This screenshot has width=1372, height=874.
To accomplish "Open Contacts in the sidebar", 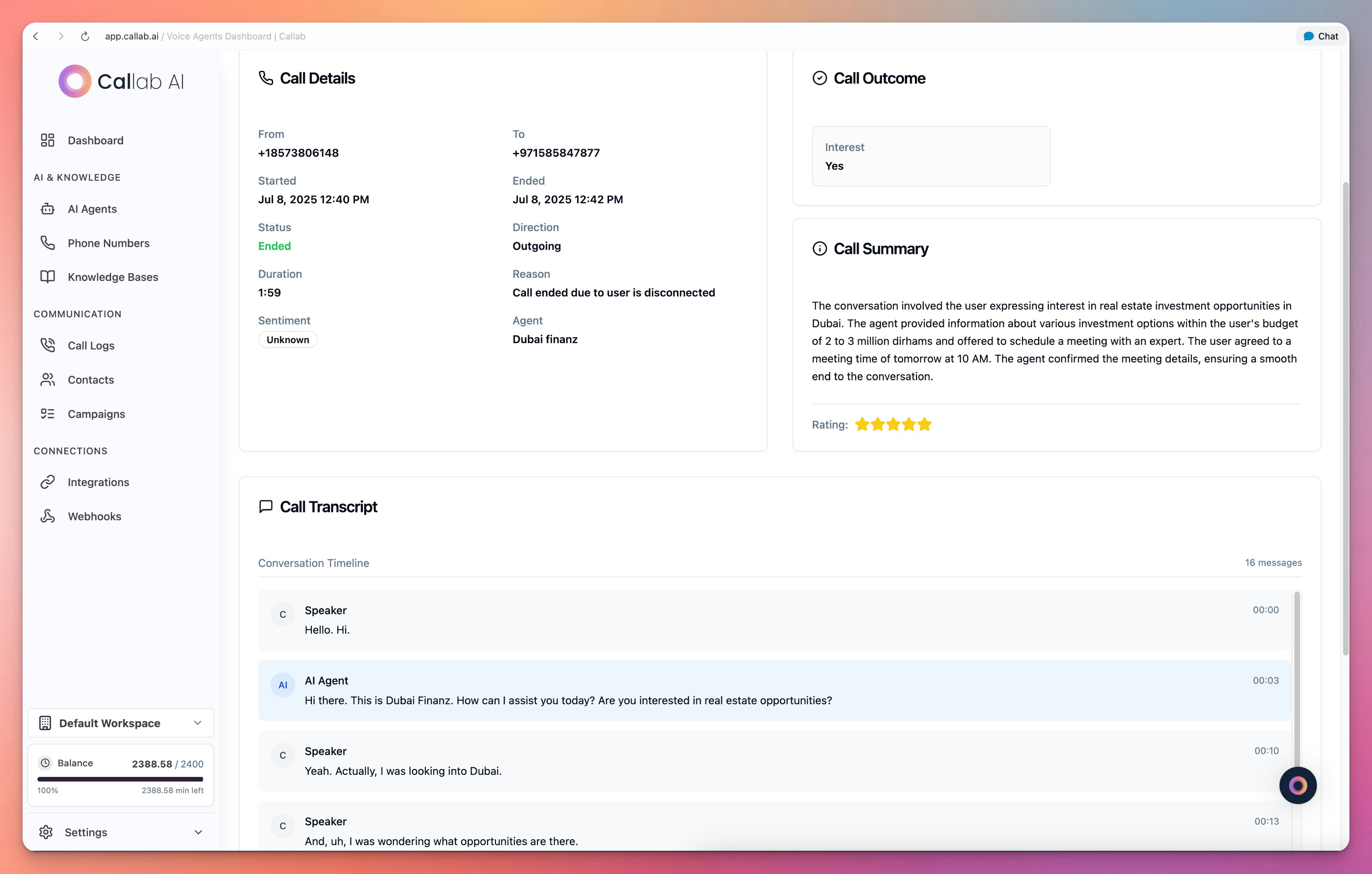I will click(x=121, y=380).
